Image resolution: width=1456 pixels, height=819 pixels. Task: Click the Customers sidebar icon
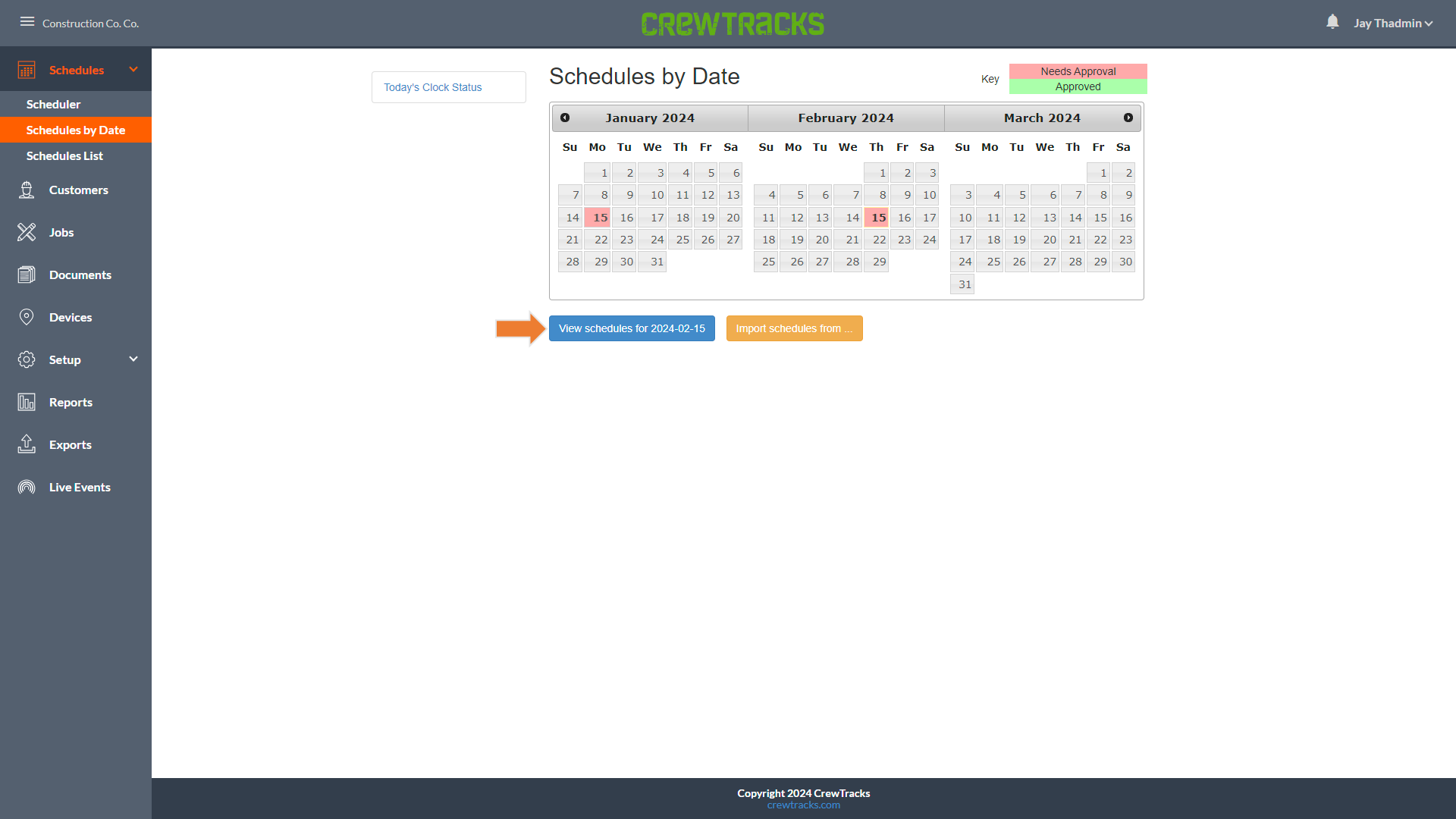click(x=27, y=190)
